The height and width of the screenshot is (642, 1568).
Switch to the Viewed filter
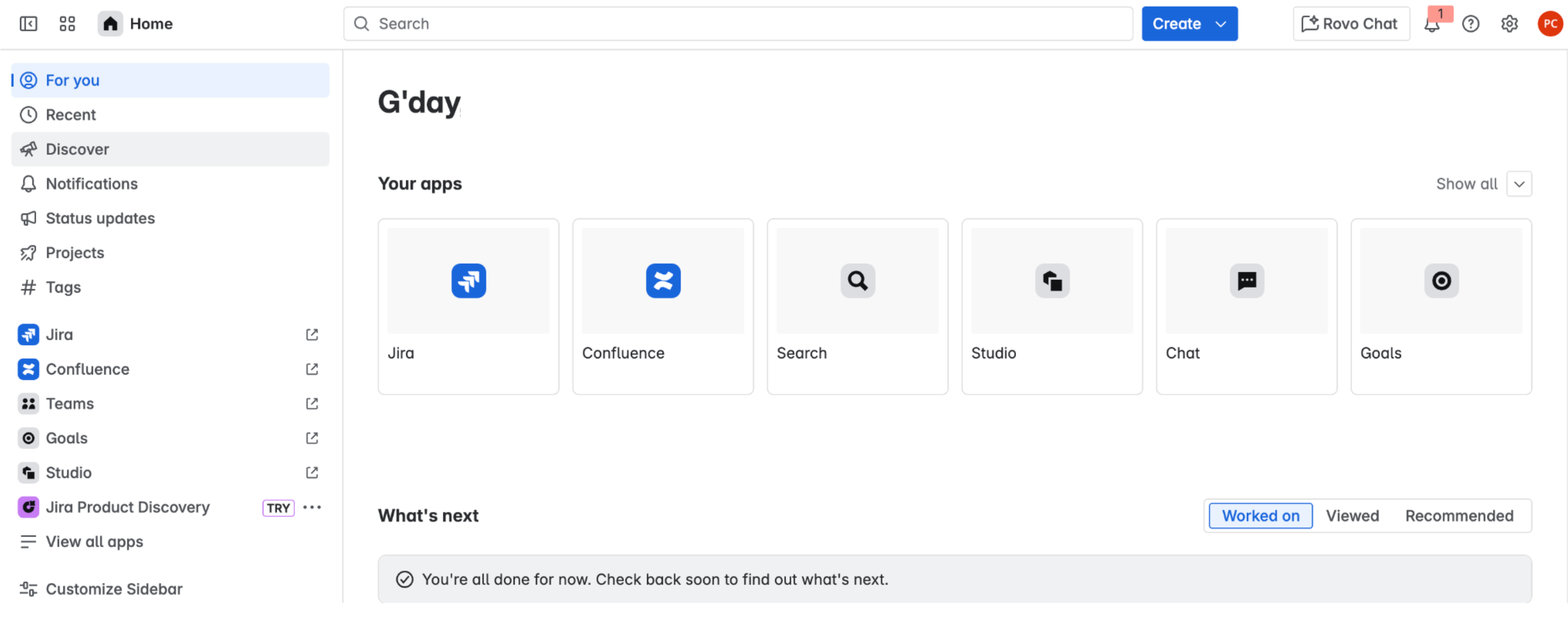[1353, 515]
